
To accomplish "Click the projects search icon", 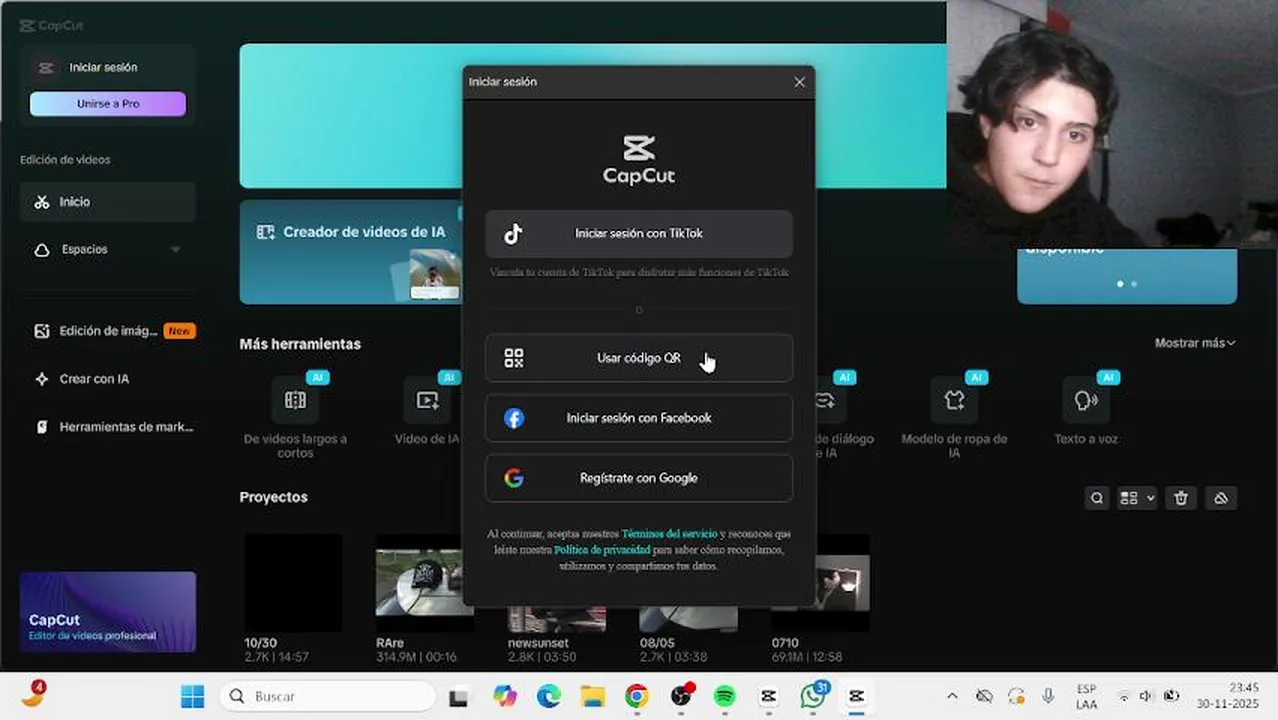I will pos(1097,498).
